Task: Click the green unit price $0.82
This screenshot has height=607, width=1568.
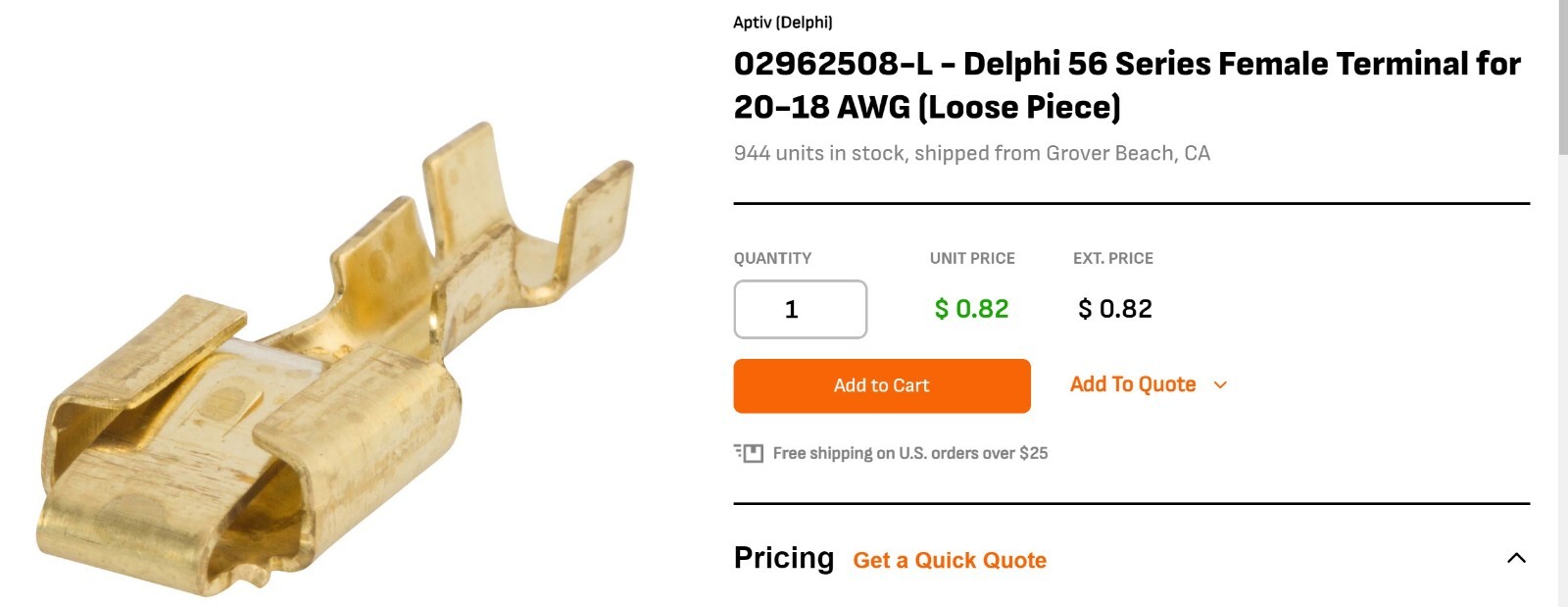Action: [969, 309]
